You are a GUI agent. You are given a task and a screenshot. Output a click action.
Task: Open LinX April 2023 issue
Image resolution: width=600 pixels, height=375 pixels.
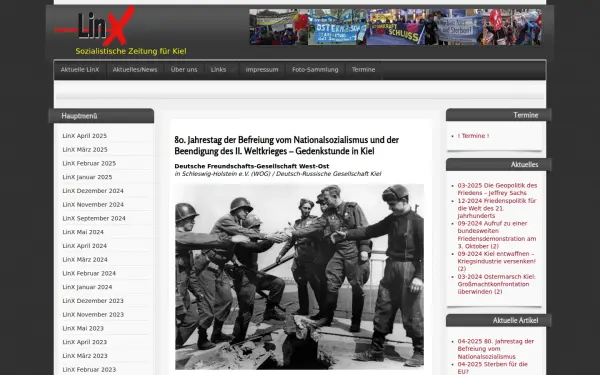[x=85, y=342]
